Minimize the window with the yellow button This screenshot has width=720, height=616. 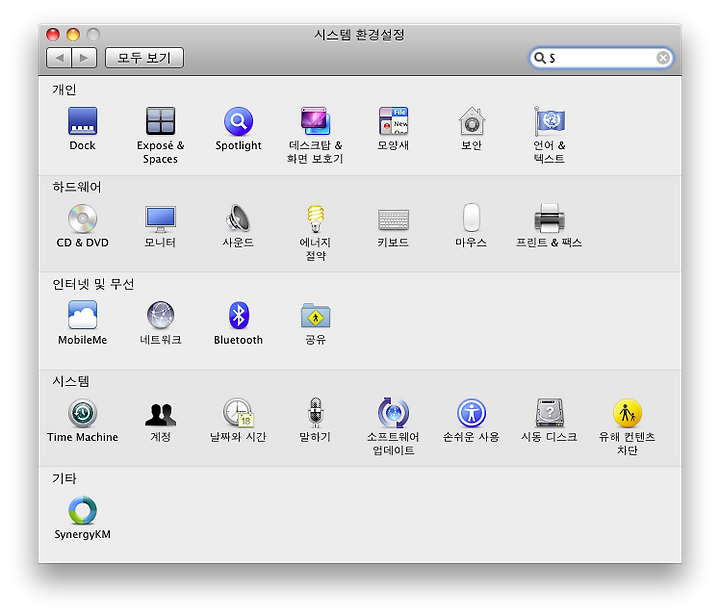[x=73, y=34]
